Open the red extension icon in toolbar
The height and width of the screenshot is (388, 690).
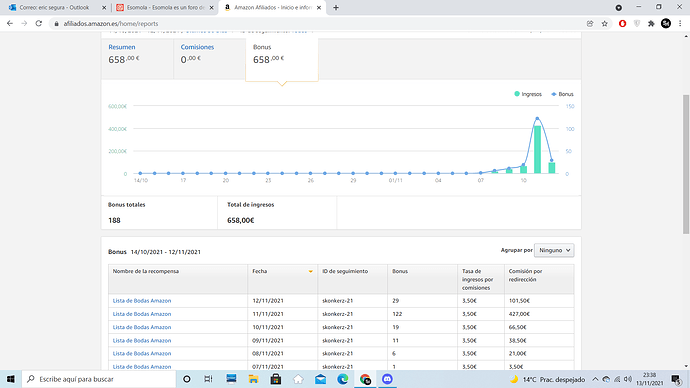click(x=622, y=24)
